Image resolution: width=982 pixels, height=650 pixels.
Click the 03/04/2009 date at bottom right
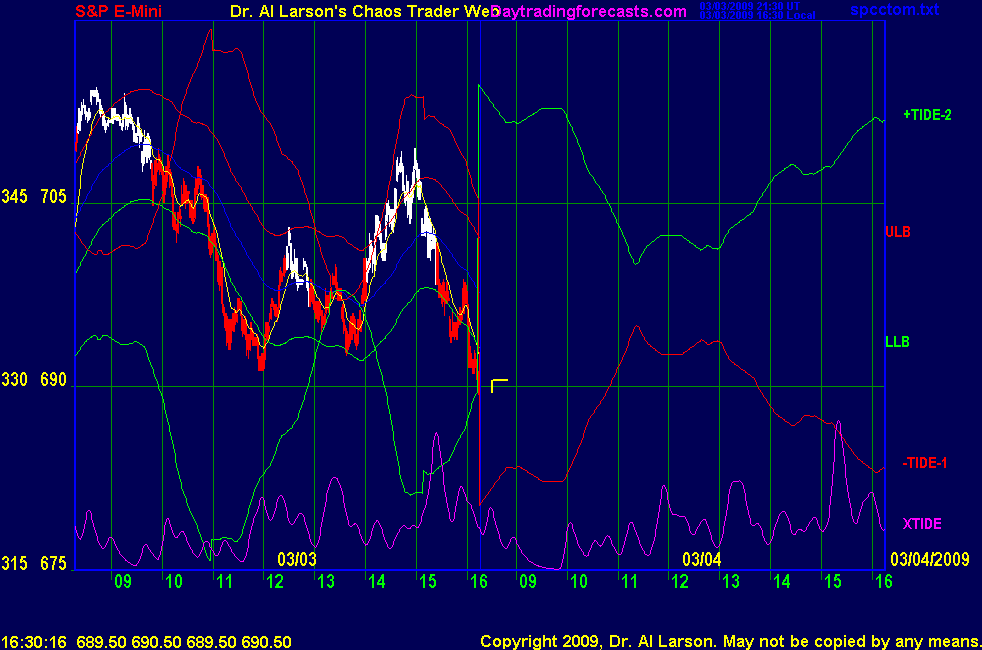930,558
